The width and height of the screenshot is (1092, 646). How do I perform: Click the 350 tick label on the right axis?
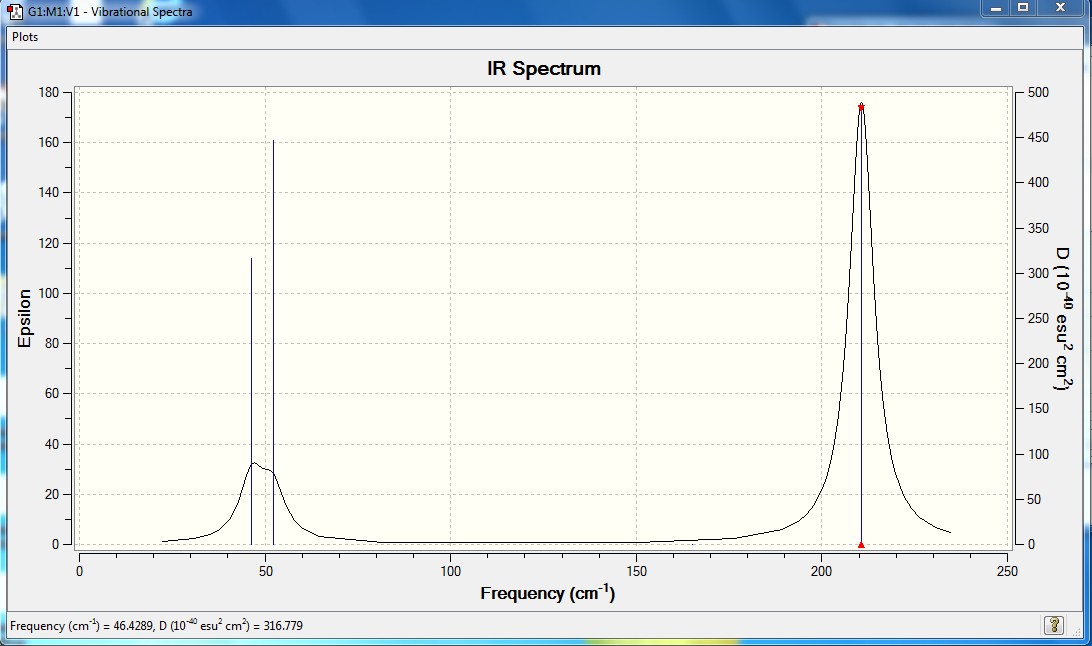[1038, 228]
